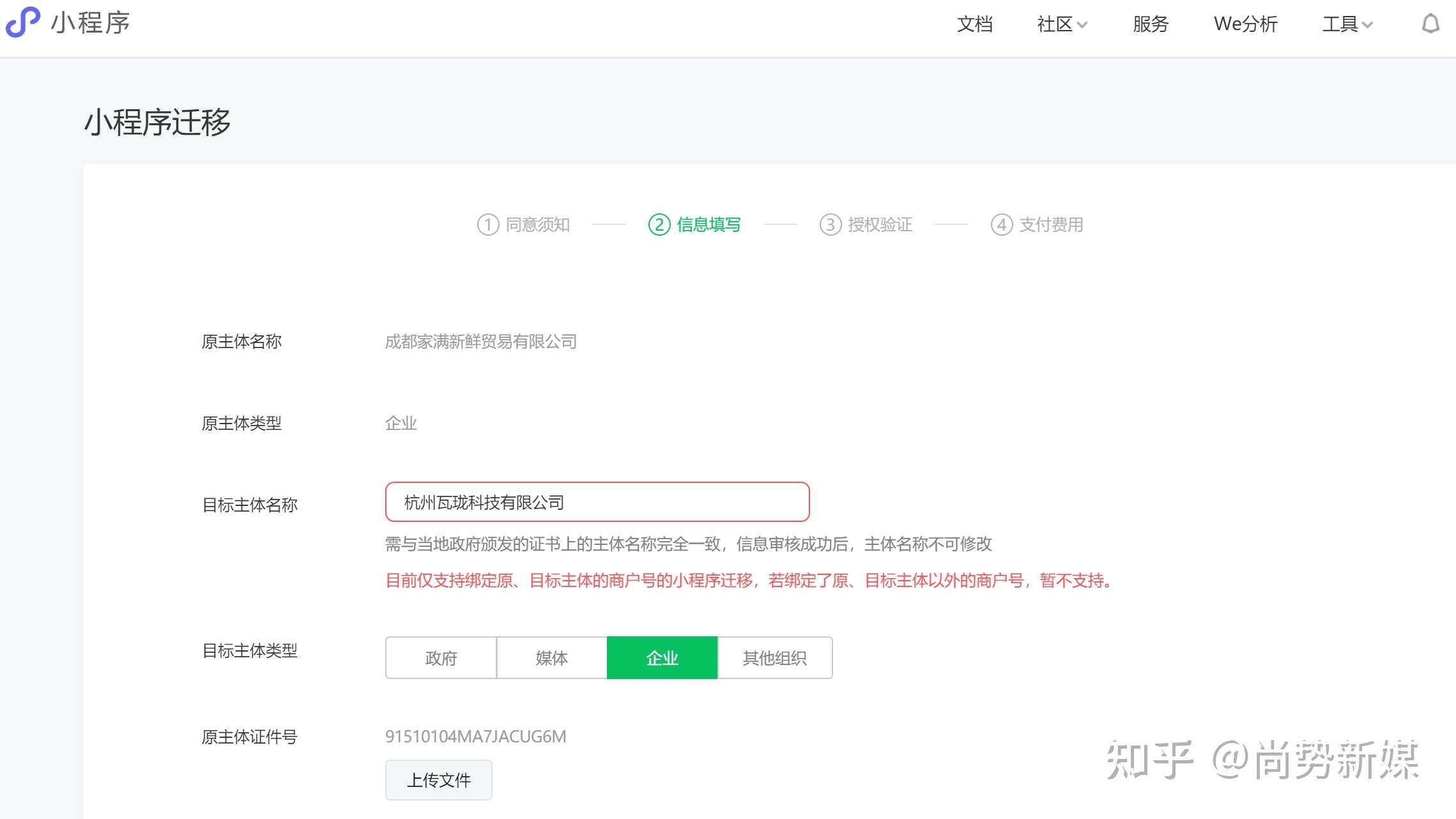
Task: Click the 支付费用 step label
Action: (1051, 225)
